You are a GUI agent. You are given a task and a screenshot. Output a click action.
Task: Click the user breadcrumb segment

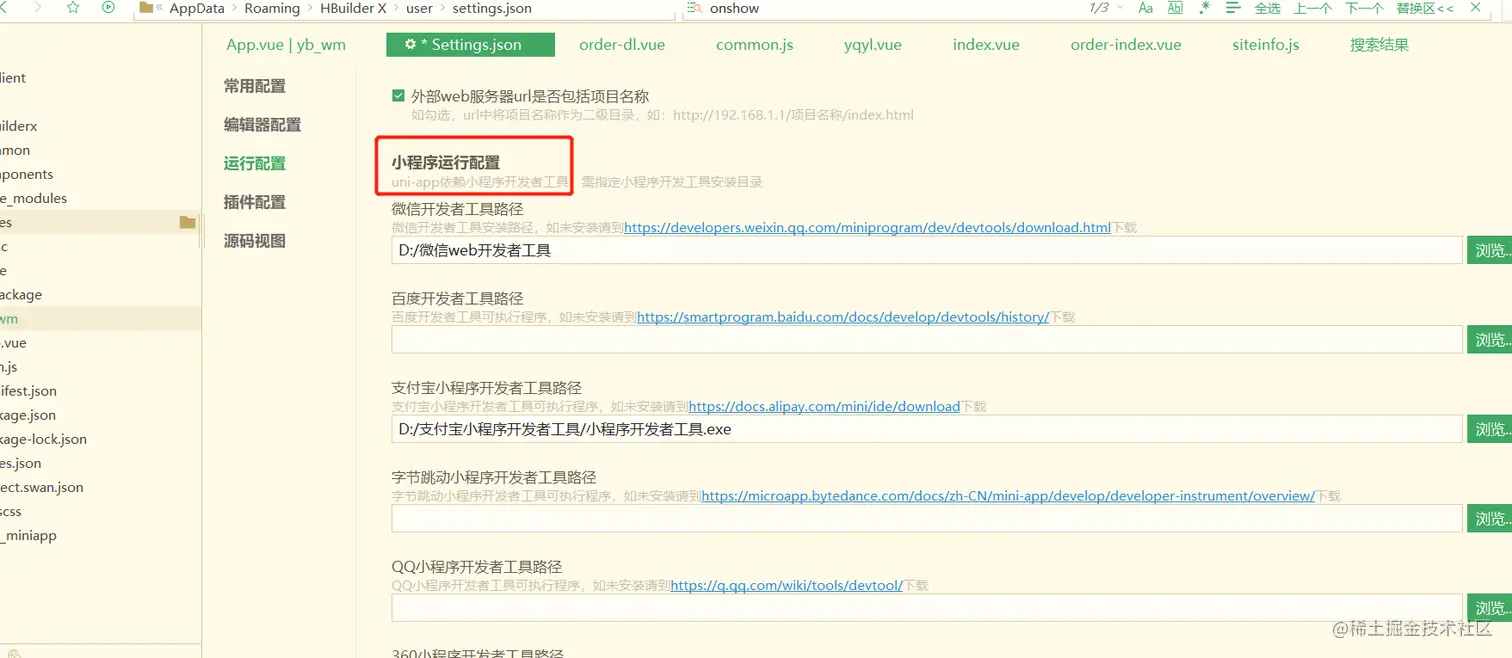click(x=419, y=8)
